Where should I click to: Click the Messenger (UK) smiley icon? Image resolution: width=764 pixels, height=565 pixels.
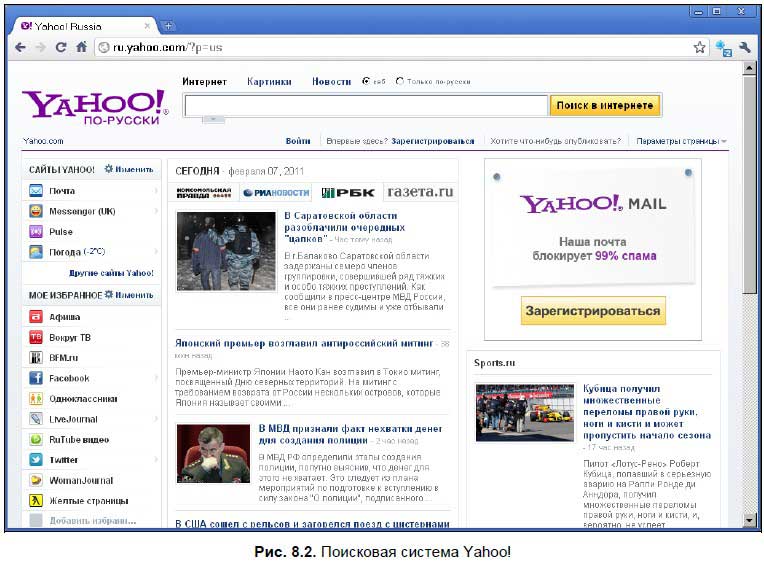coord(36,211)
